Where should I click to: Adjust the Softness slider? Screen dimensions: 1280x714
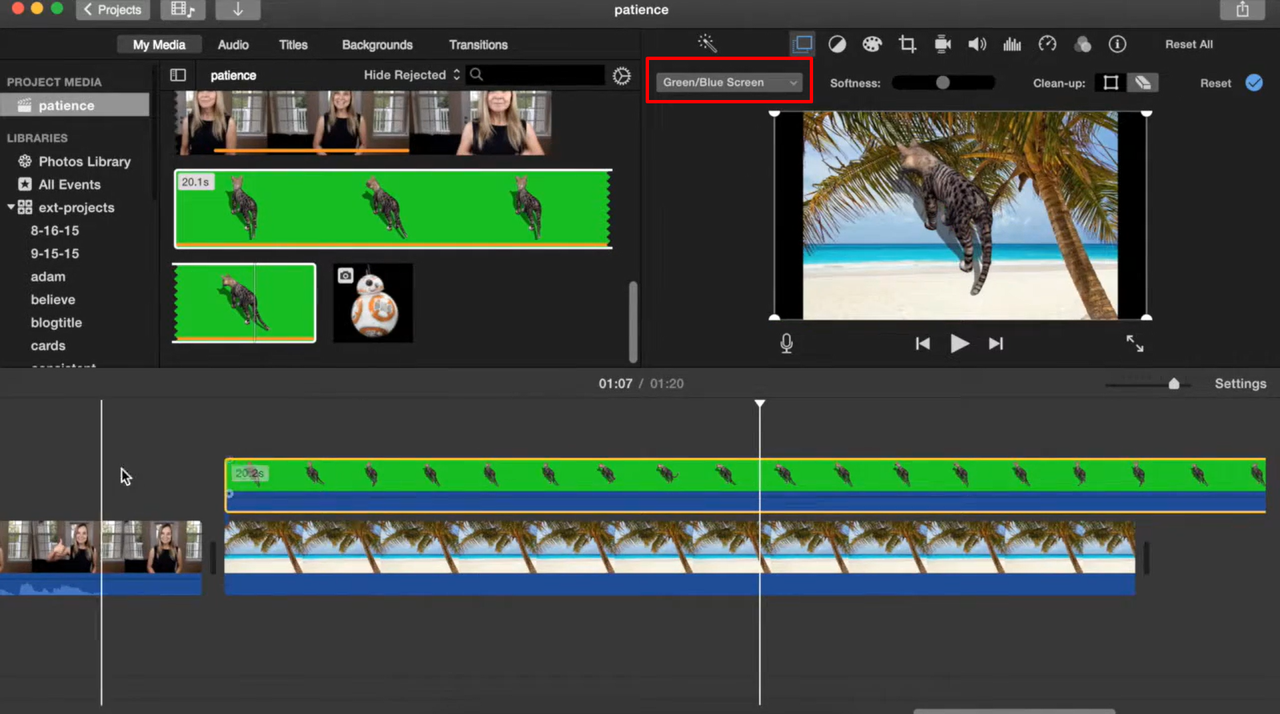pos(943,83)
